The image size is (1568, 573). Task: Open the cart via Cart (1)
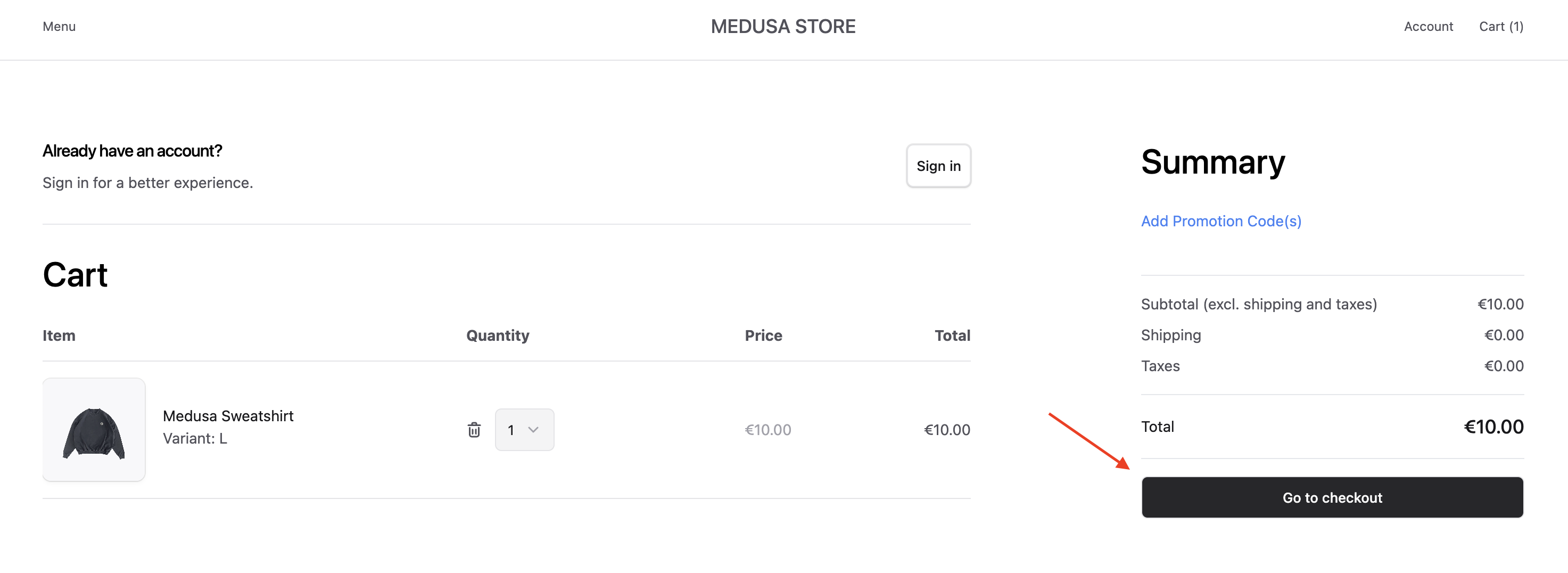pos(1501,26)
